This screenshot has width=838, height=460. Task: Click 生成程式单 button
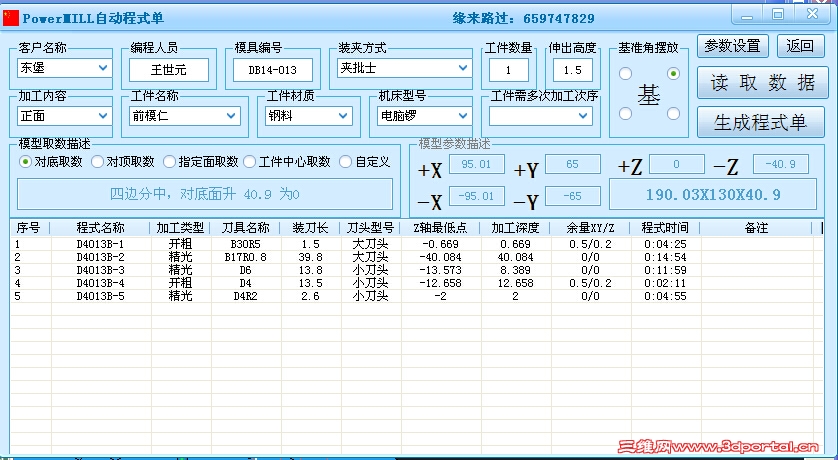(761, 122)
